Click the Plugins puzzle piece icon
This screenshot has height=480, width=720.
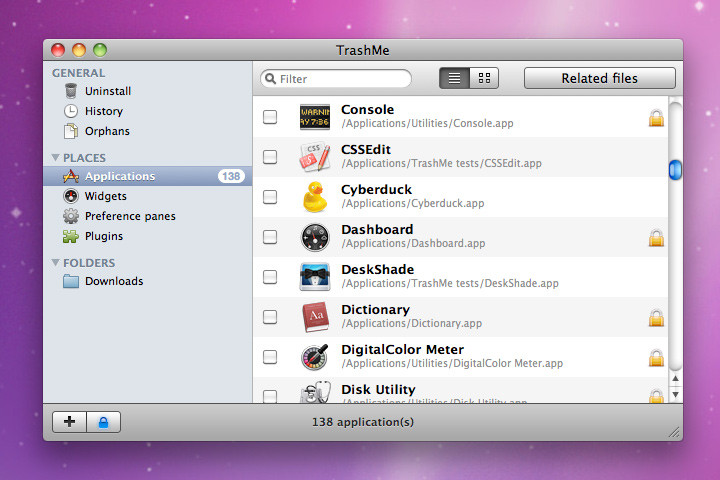pyautogui.click(x=71, y=236)
